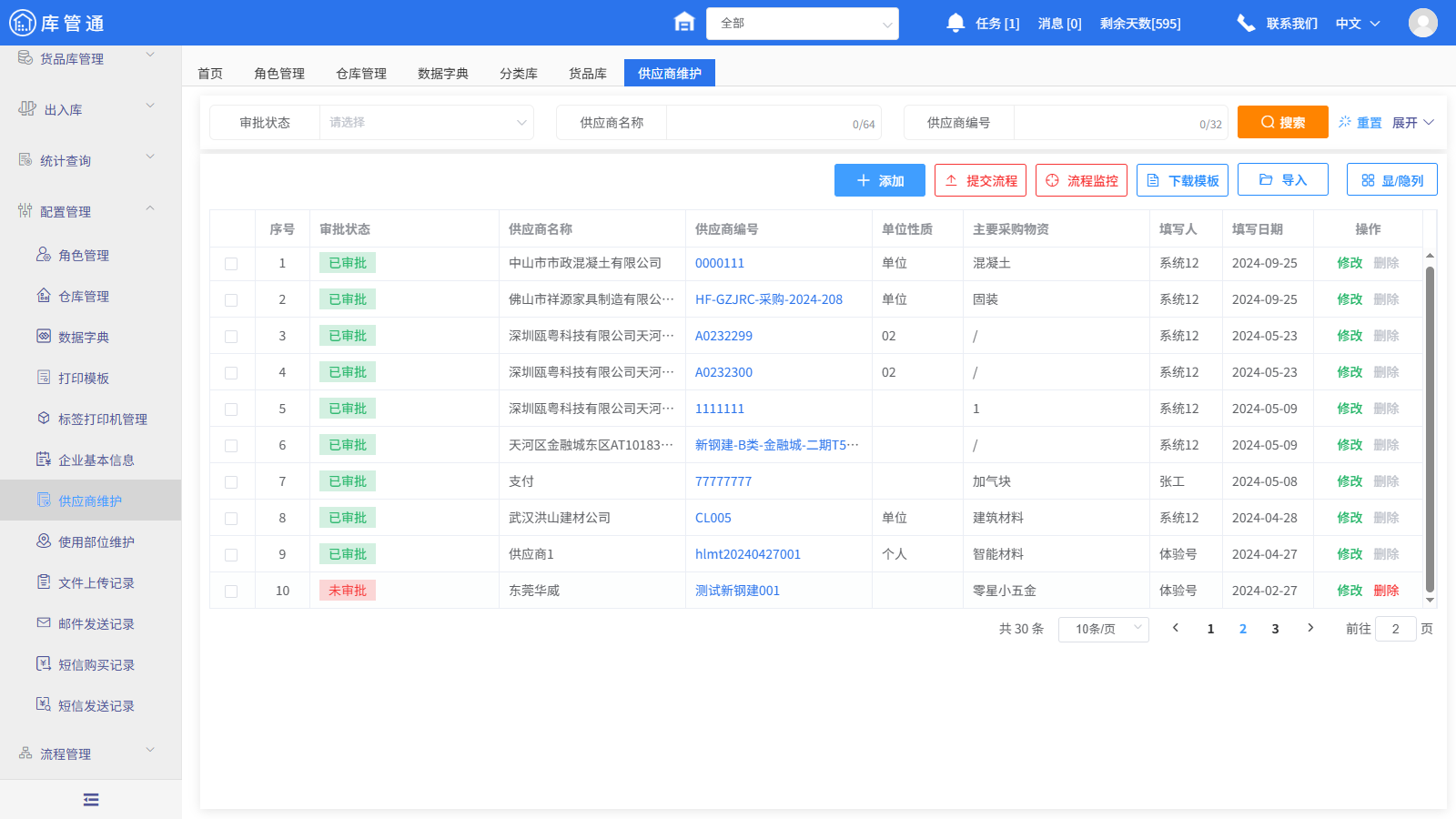Click the 流程监控 button

[1081, 180]
